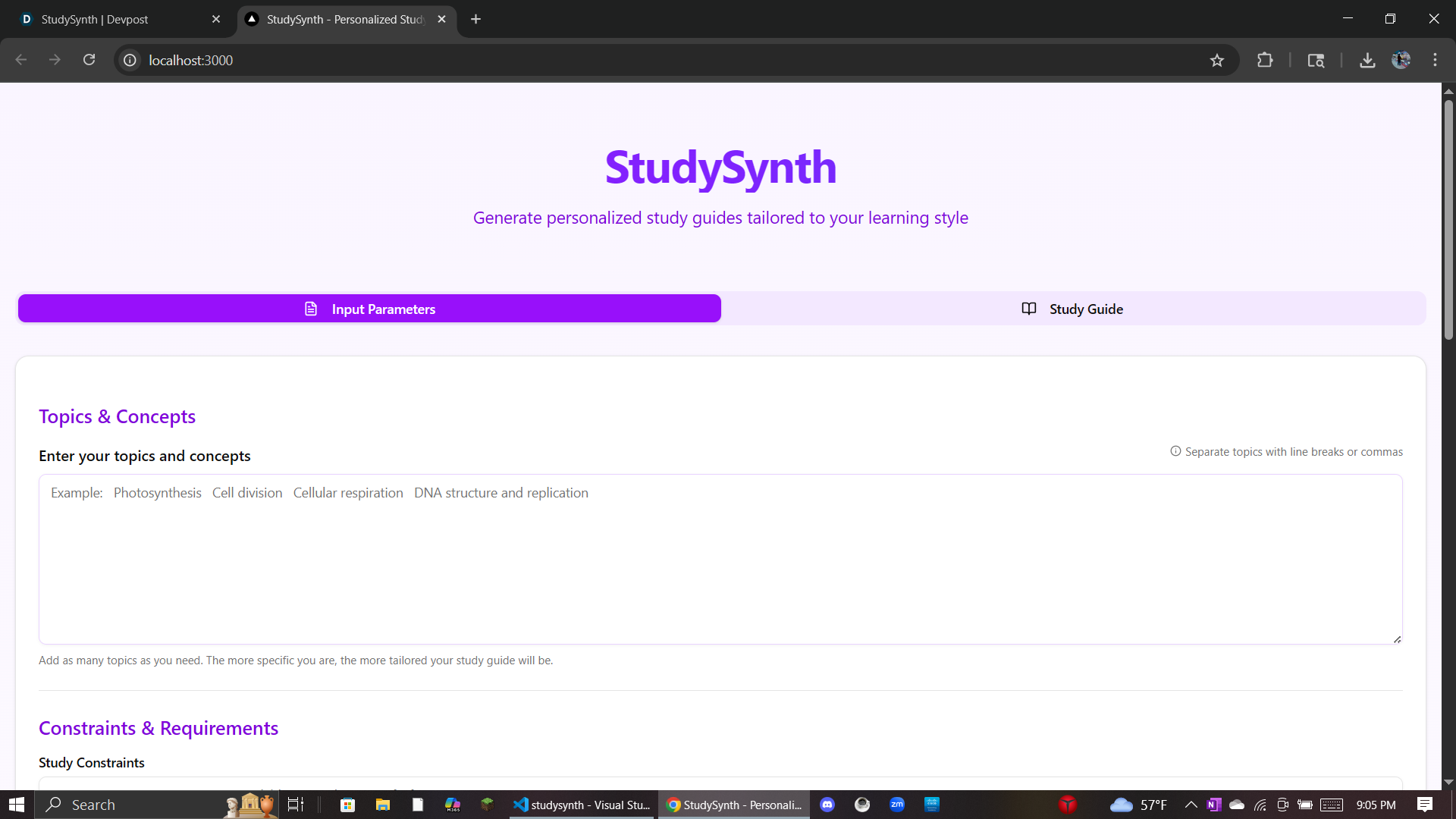Open Chrome downloads icon
The width and height of the screenshot is (1456, 819).
[1367, 61]
